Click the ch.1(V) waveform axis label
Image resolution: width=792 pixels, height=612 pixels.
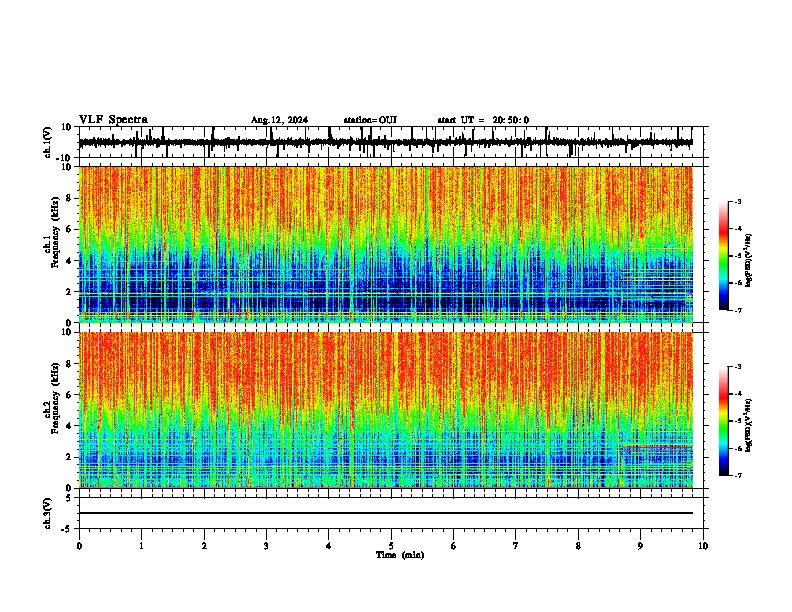coord(48,142)
